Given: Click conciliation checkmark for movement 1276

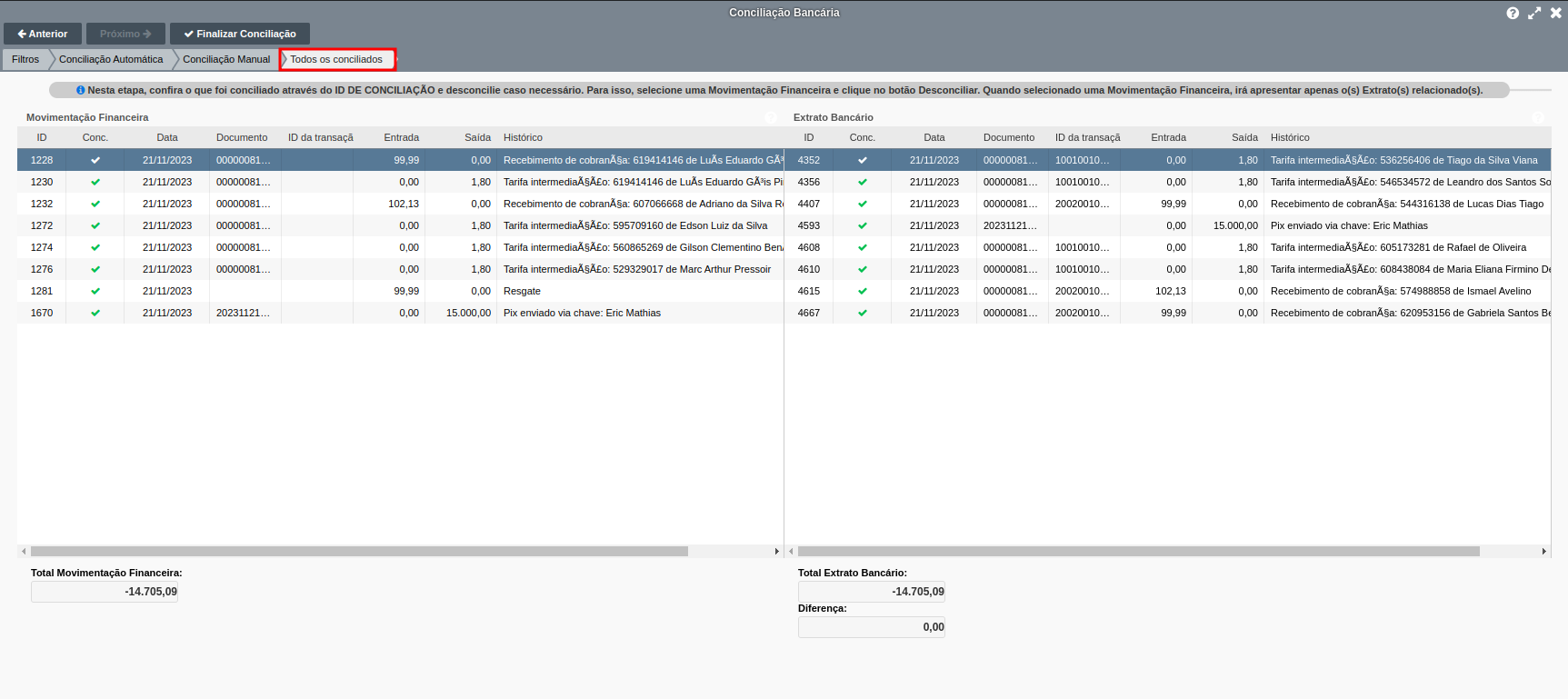Looking at the screenshot, I should pos(95,269).
